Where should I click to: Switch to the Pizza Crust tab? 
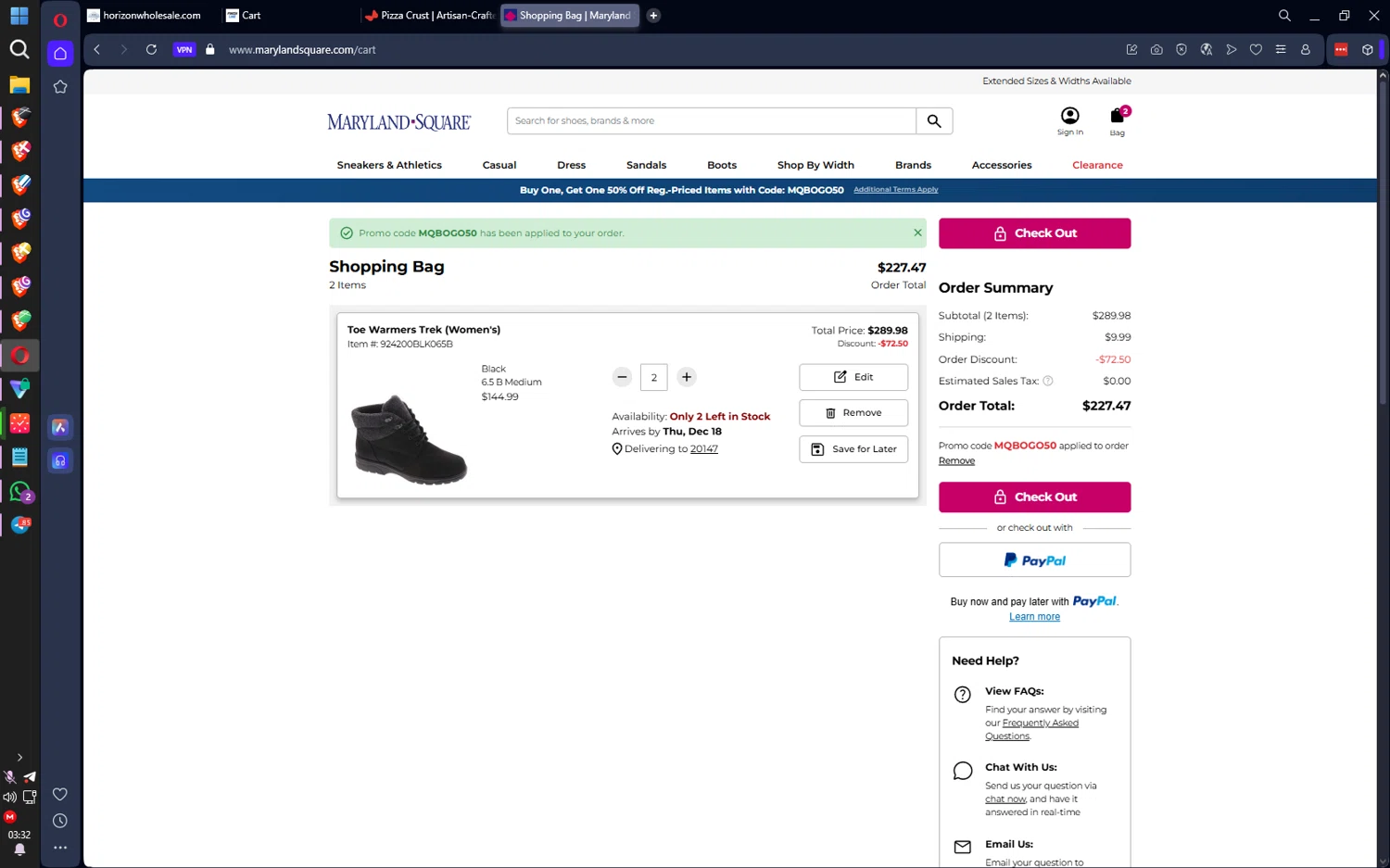click(429, 16)
